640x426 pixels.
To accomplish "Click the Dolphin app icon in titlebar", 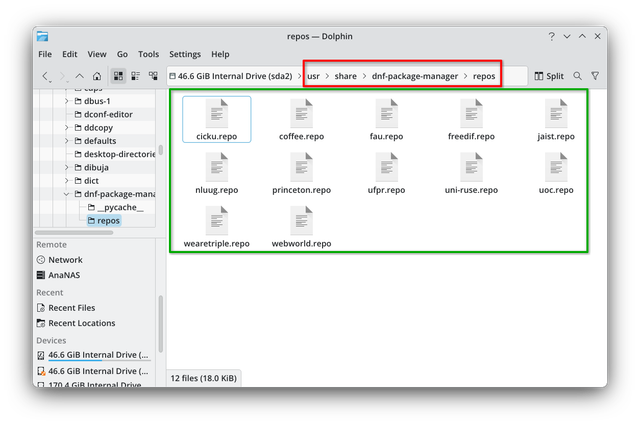I will (42, 36).
